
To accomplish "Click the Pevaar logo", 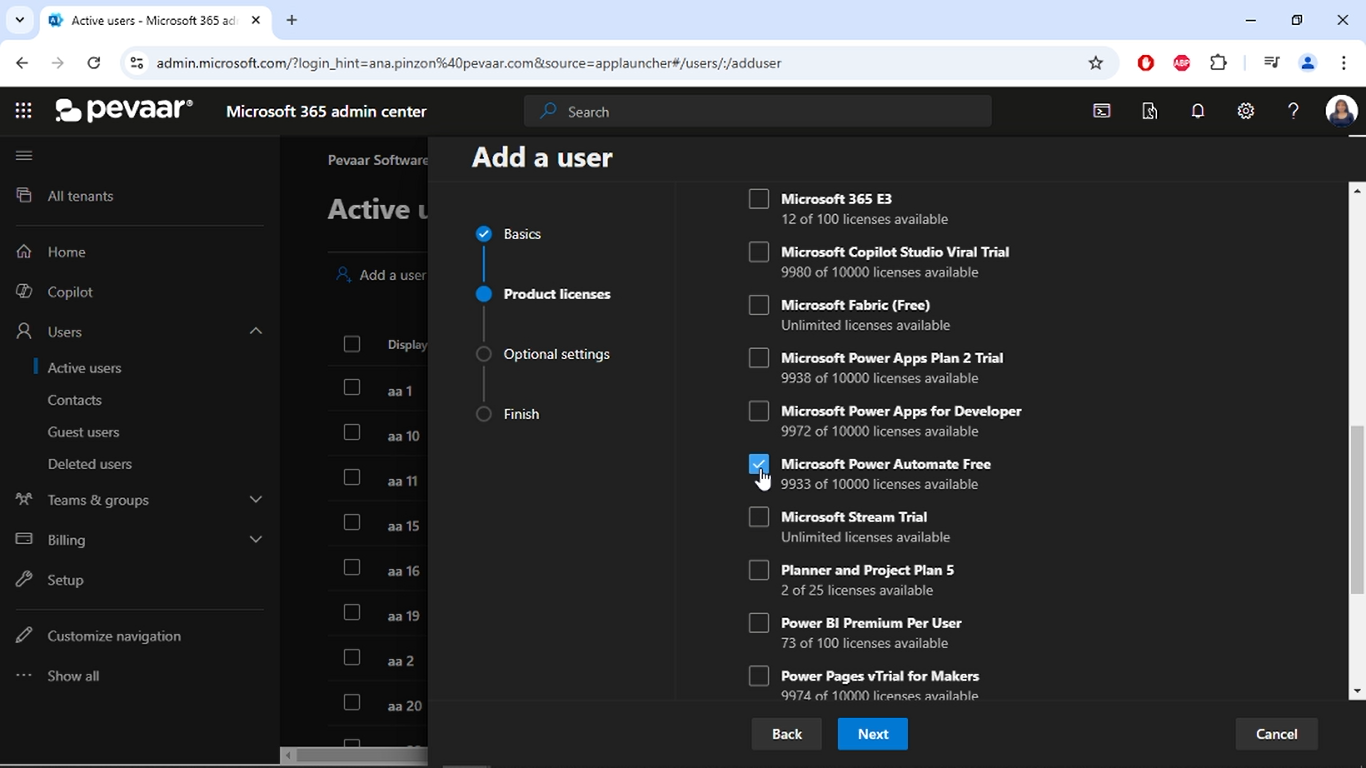I will [124, 110].
